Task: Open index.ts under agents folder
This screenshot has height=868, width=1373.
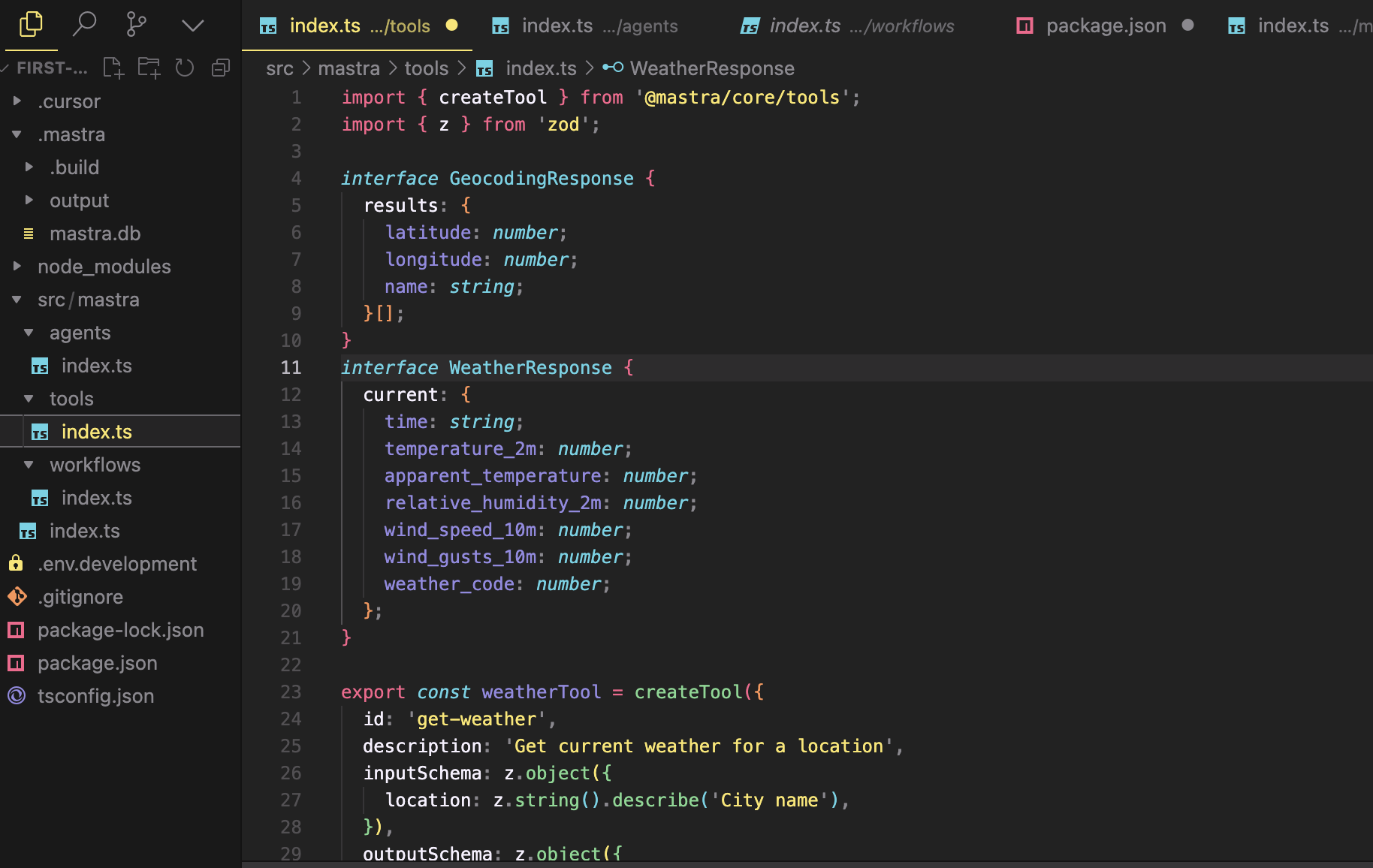Action: 120,366
